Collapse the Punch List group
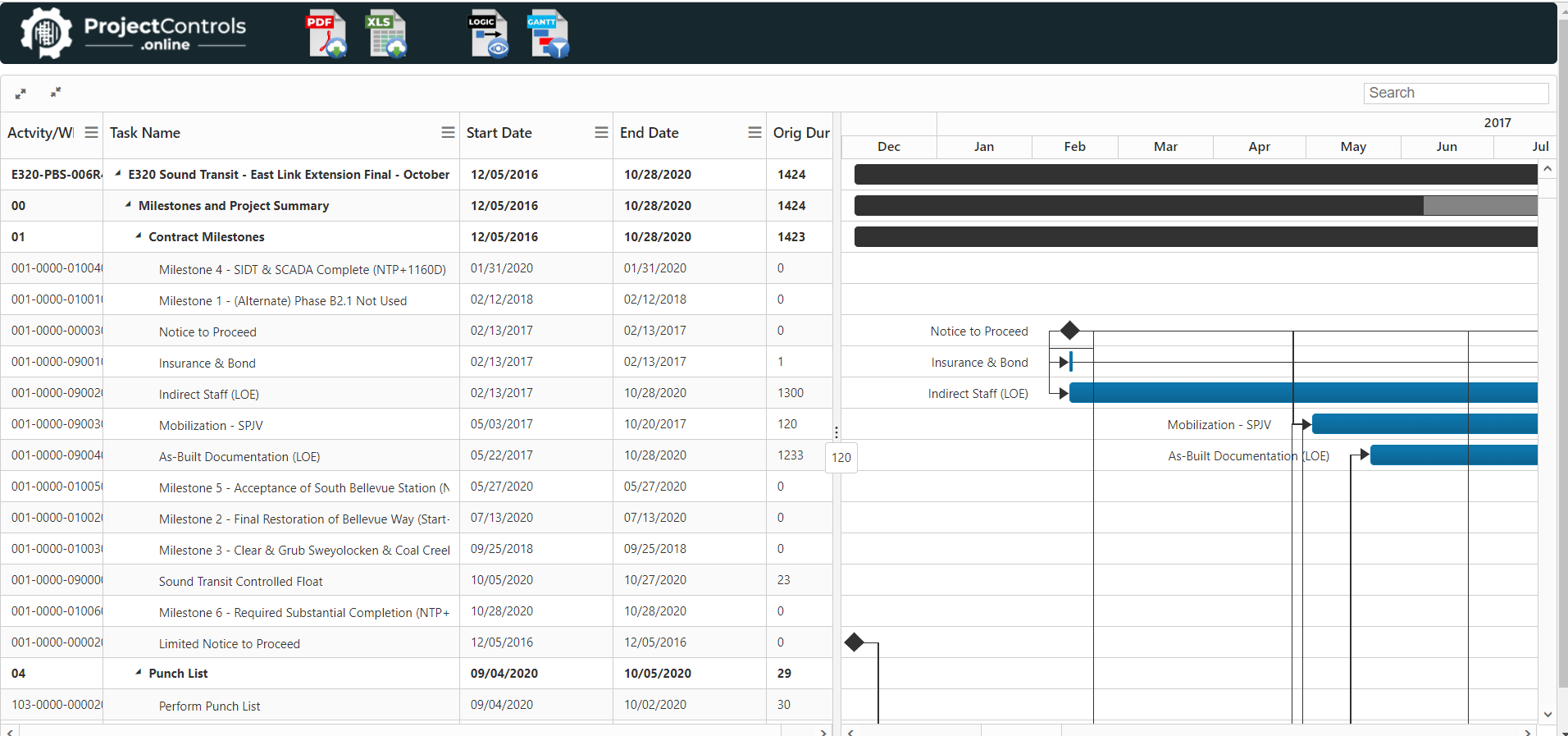1568x736 pixels. (138, 673)
